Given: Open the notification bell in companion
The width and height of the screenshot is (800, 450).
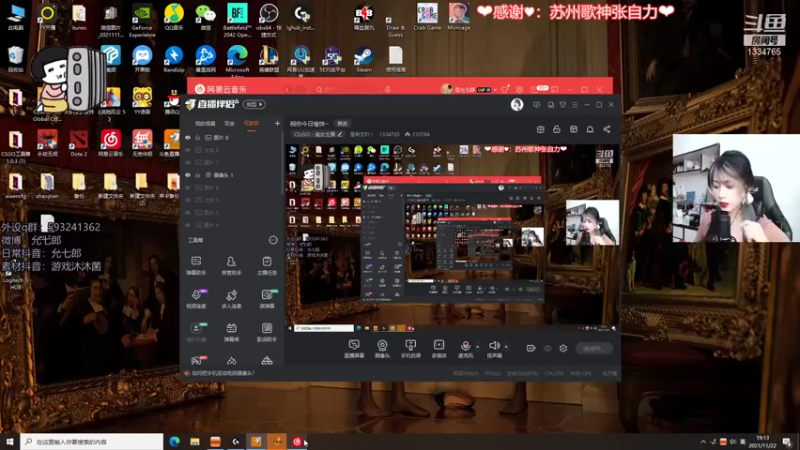Looking at the screenshot, I should [x=590, y=129].
